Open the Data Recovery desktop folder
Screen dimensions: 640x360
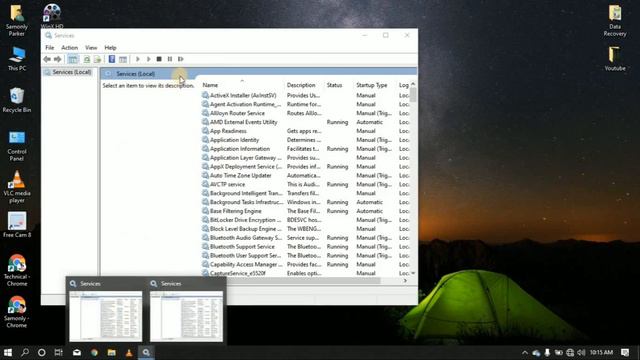click(x=615, y=21)
